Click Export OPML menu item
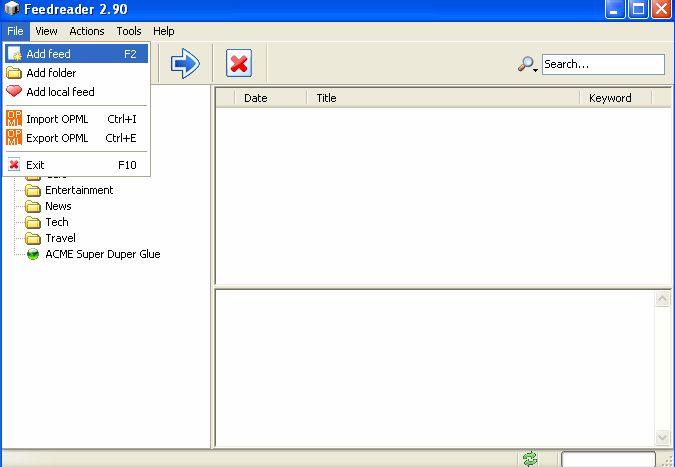 [57, 138]
